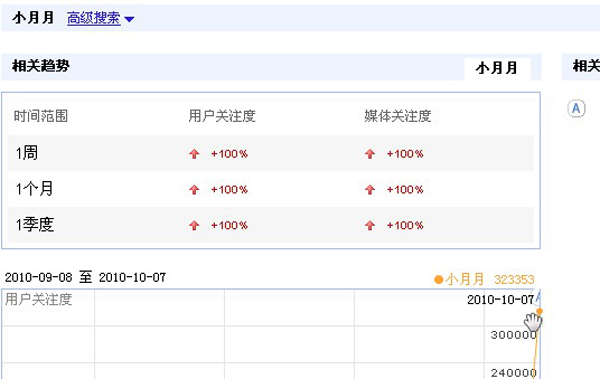Select the 1周 time range row label
This screenshot has width=600, height=379.
click(x=27, y=153)
